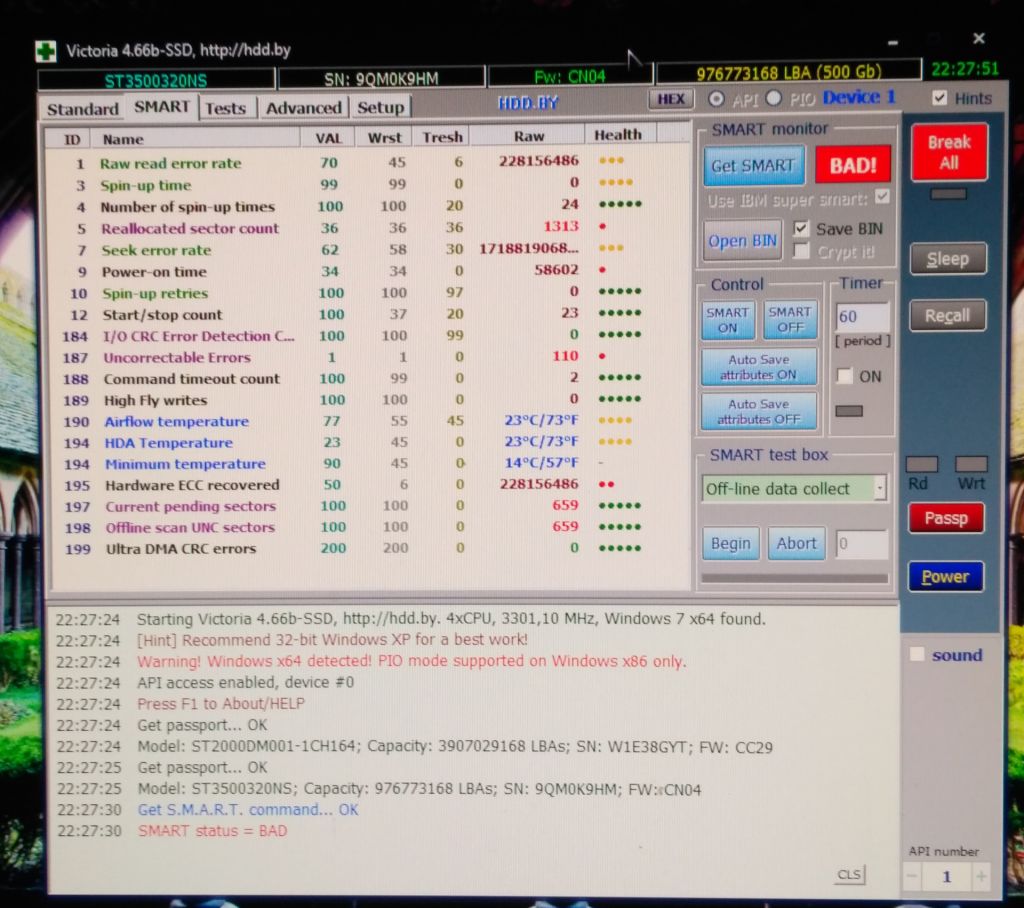Click the Break All button
Viewport: 1024px width, 908px height.
(949, 152)
